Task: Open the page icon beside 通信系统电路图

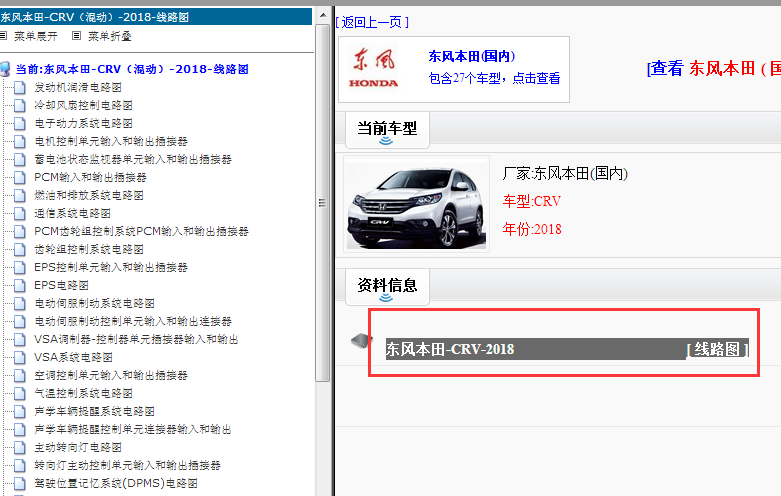Action: tap(20, 214)
